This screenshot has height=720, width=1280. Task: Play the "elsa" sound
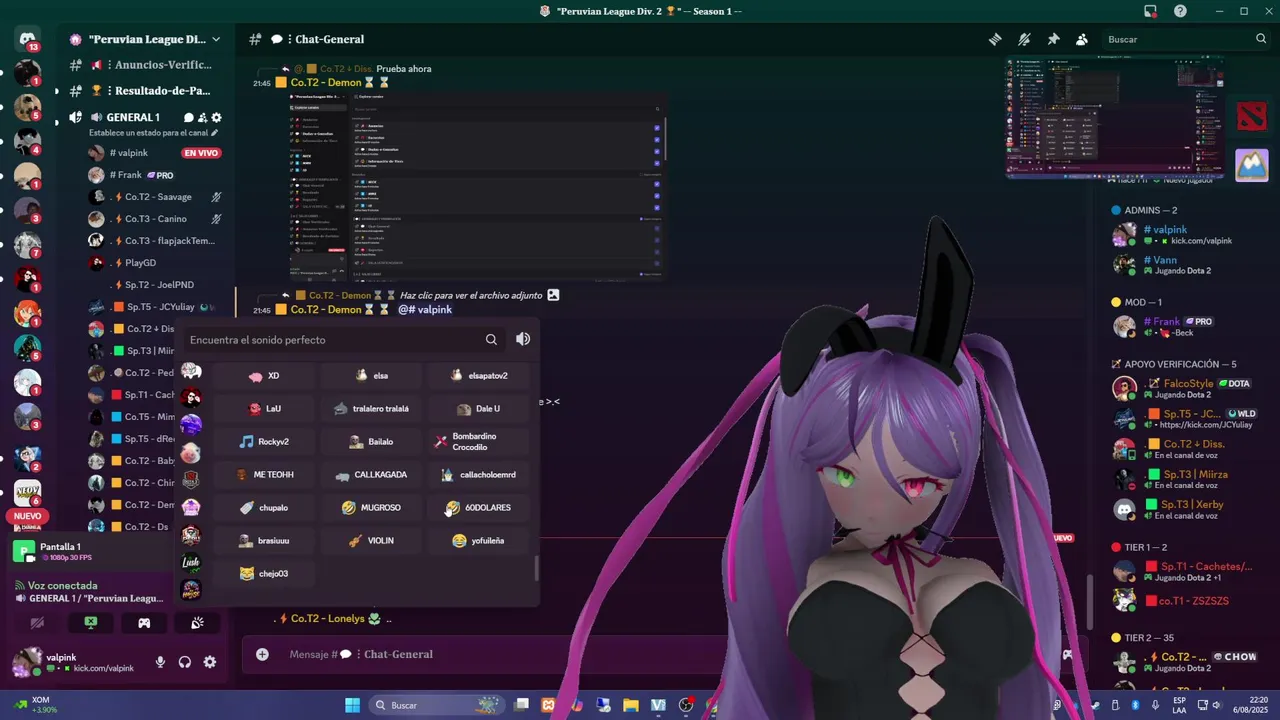[372, 376]
